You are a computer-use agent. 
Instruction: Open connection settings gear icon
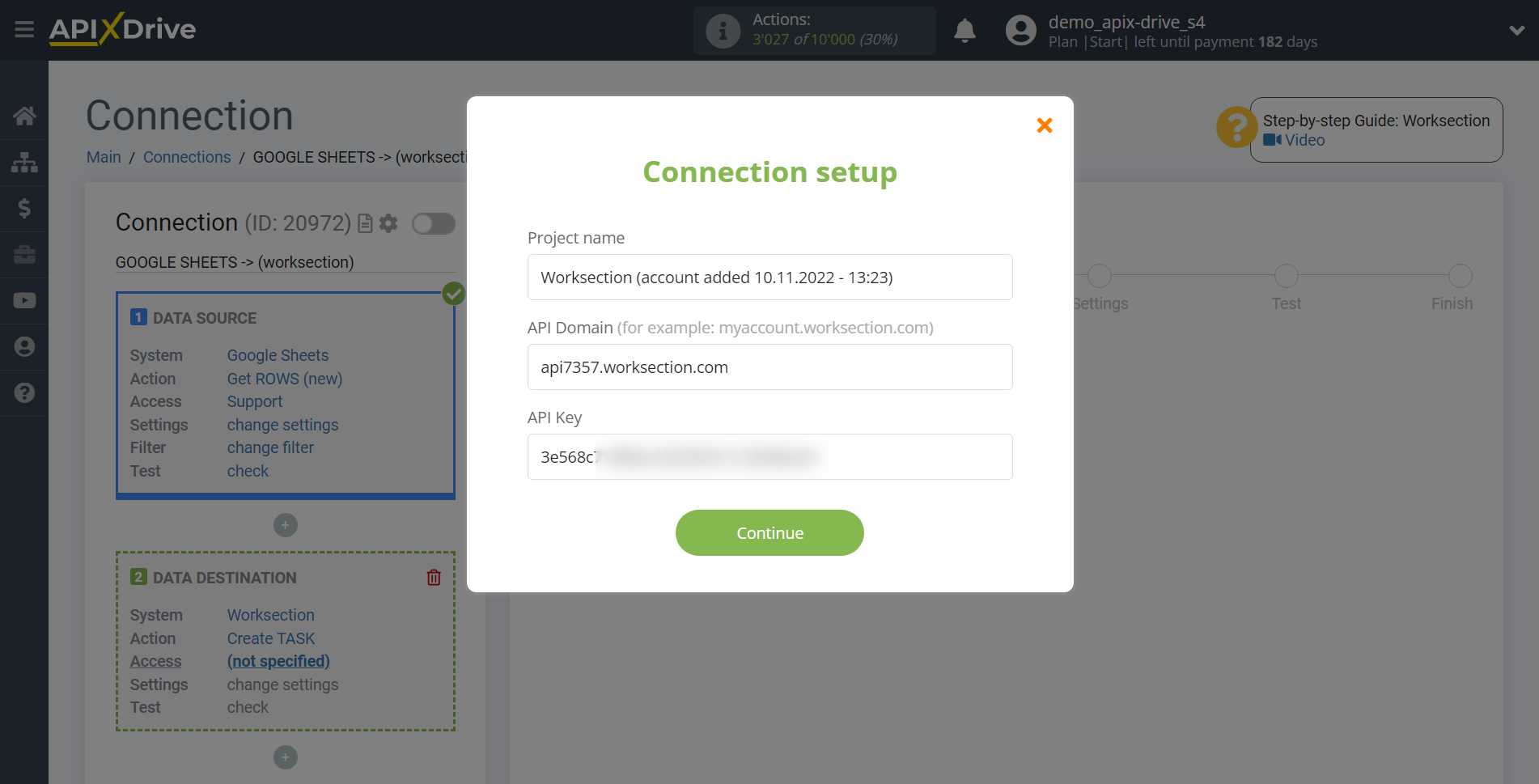(388, 223)
